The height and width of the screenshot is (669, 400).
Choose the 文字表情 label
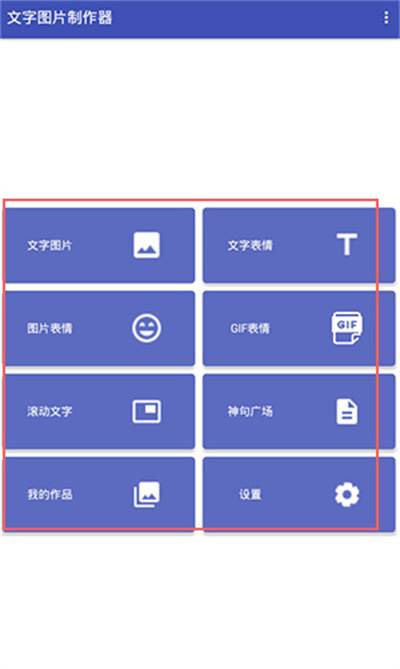(250, 245)
